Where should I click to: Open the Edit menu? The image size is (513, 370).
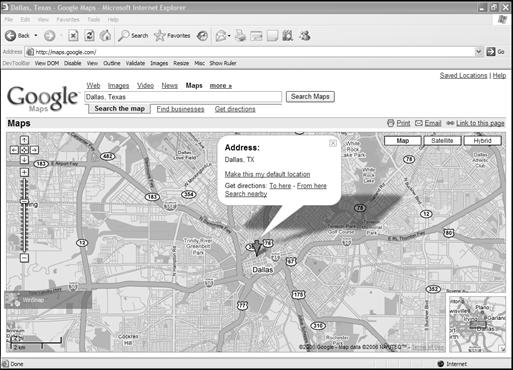coord(25,20)
